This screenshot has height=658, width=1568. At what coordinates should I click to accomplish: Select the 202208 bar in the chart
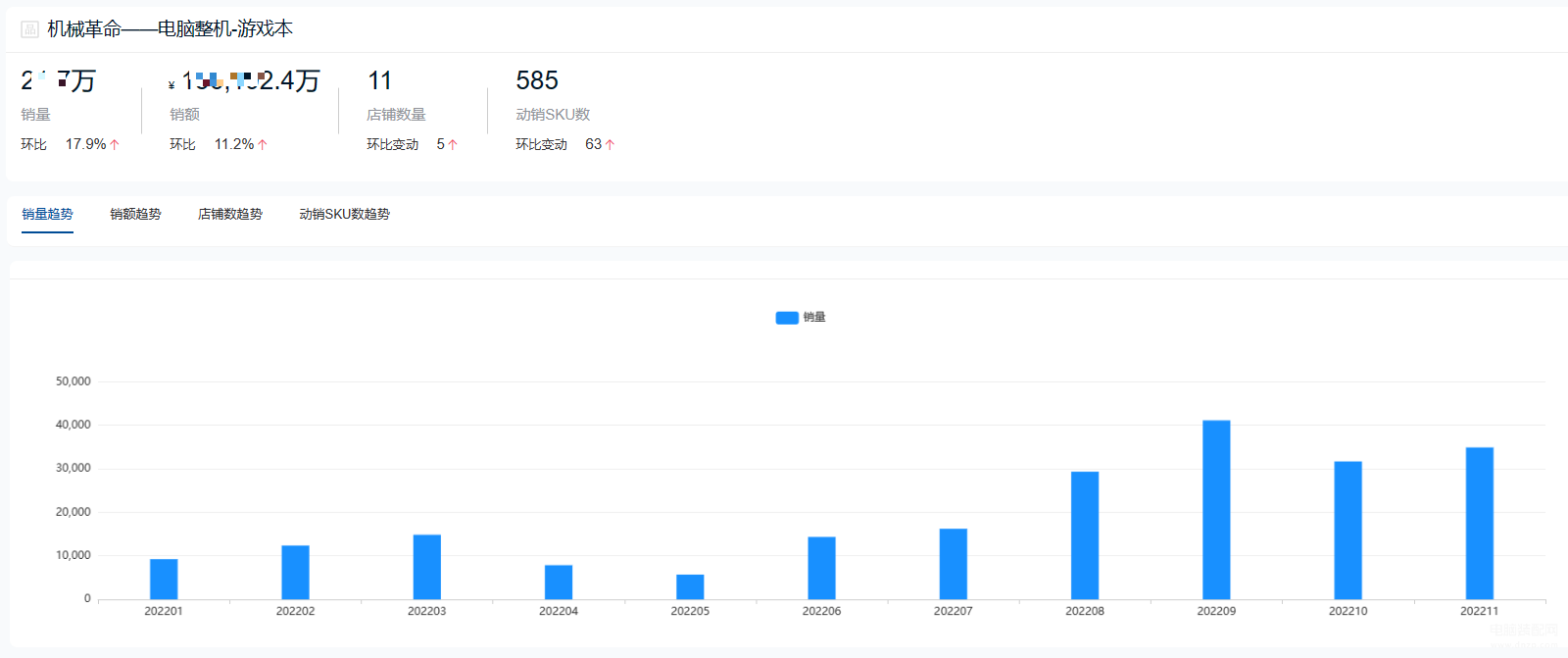[x=1085, y=535]
